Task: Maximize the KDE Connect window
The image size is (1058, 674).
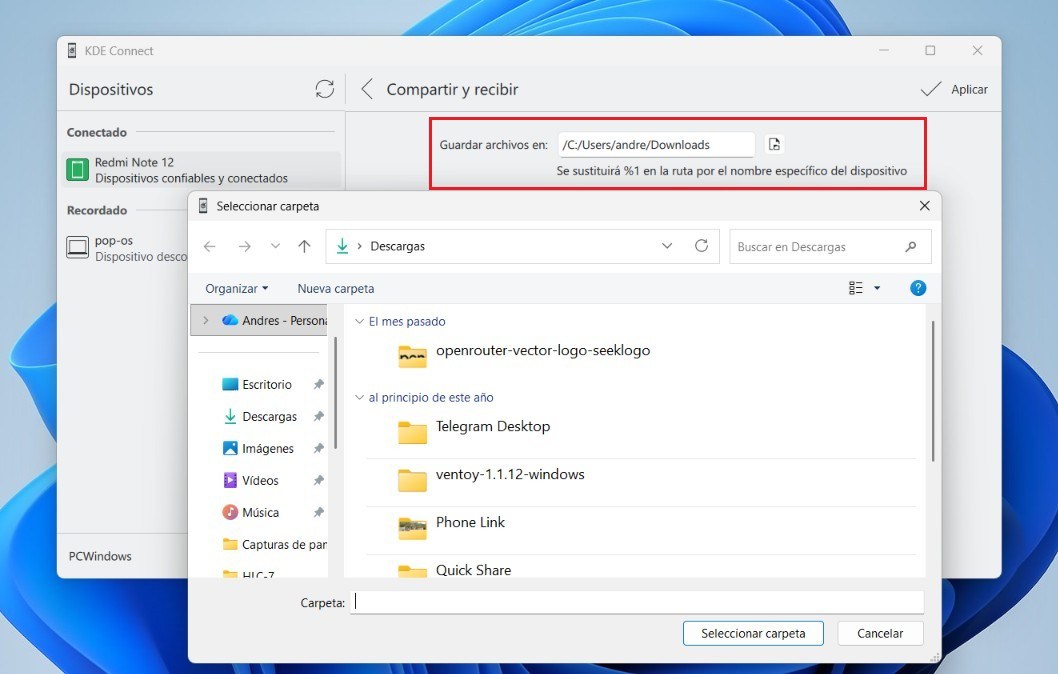Action: (x=930, y=51)
